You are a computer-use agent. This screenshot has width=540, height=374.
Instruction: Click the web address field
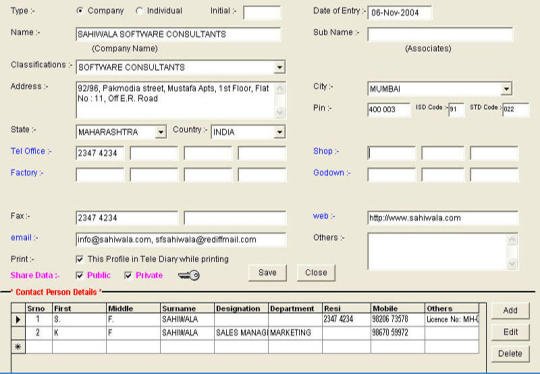[443, 218]
